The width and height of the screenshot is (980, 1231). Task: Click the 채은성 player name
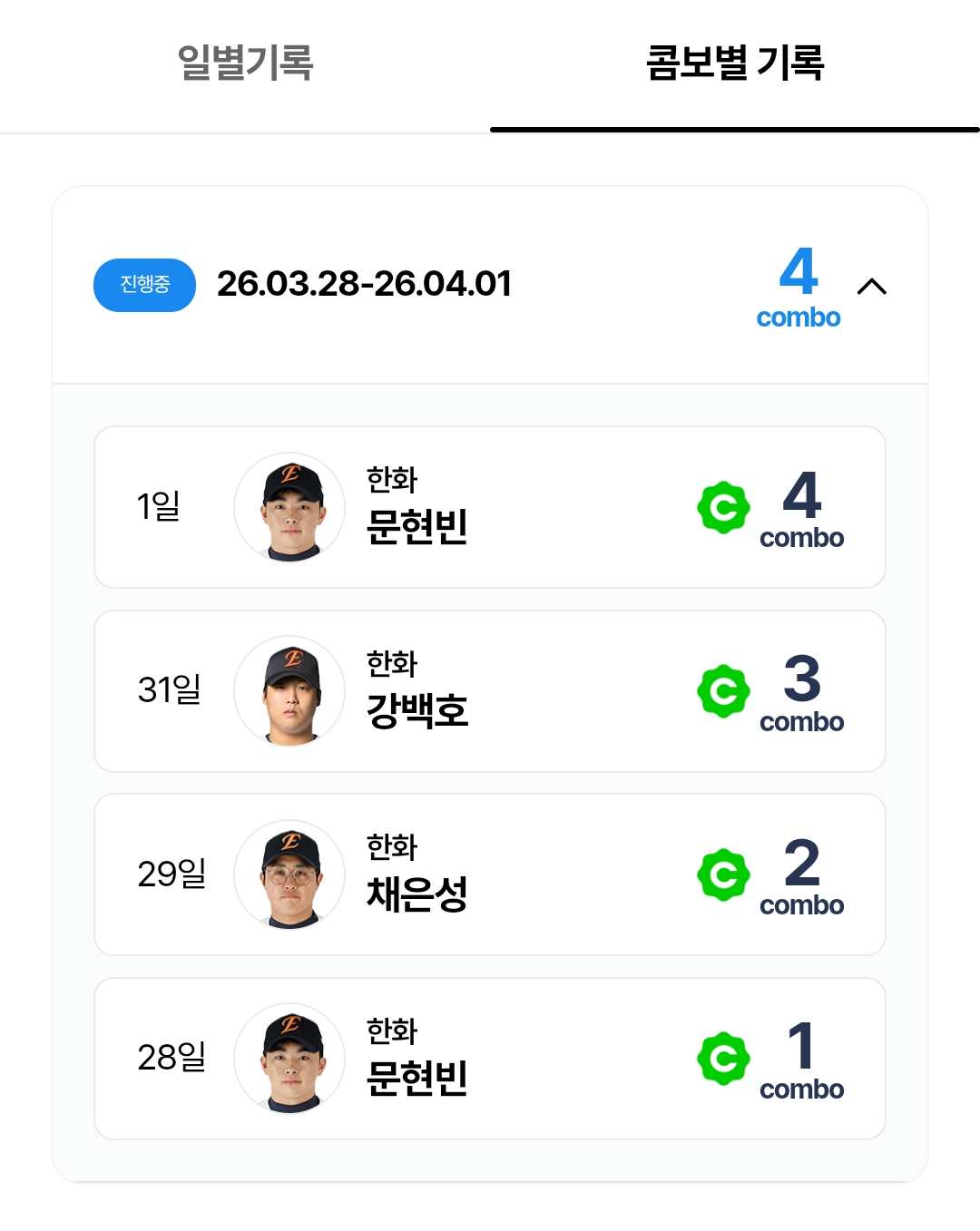pyautogui.click(x=417, y=894)
